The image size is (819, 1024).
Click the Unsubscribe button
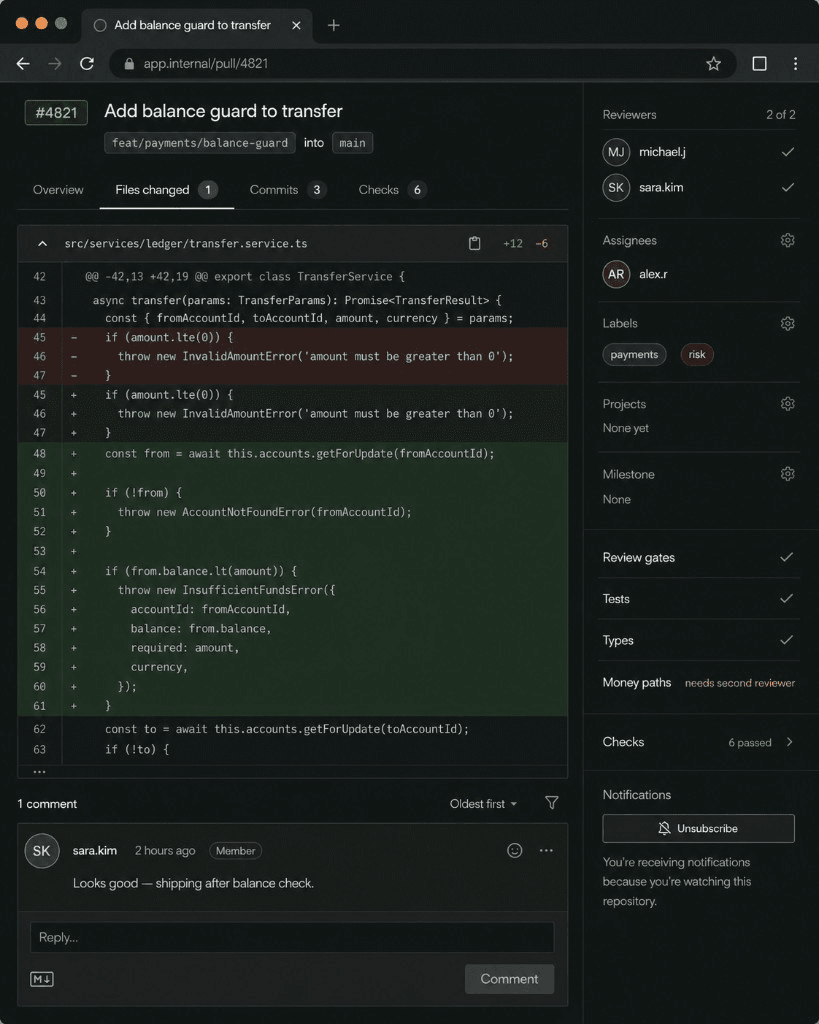tap(698, 828)
